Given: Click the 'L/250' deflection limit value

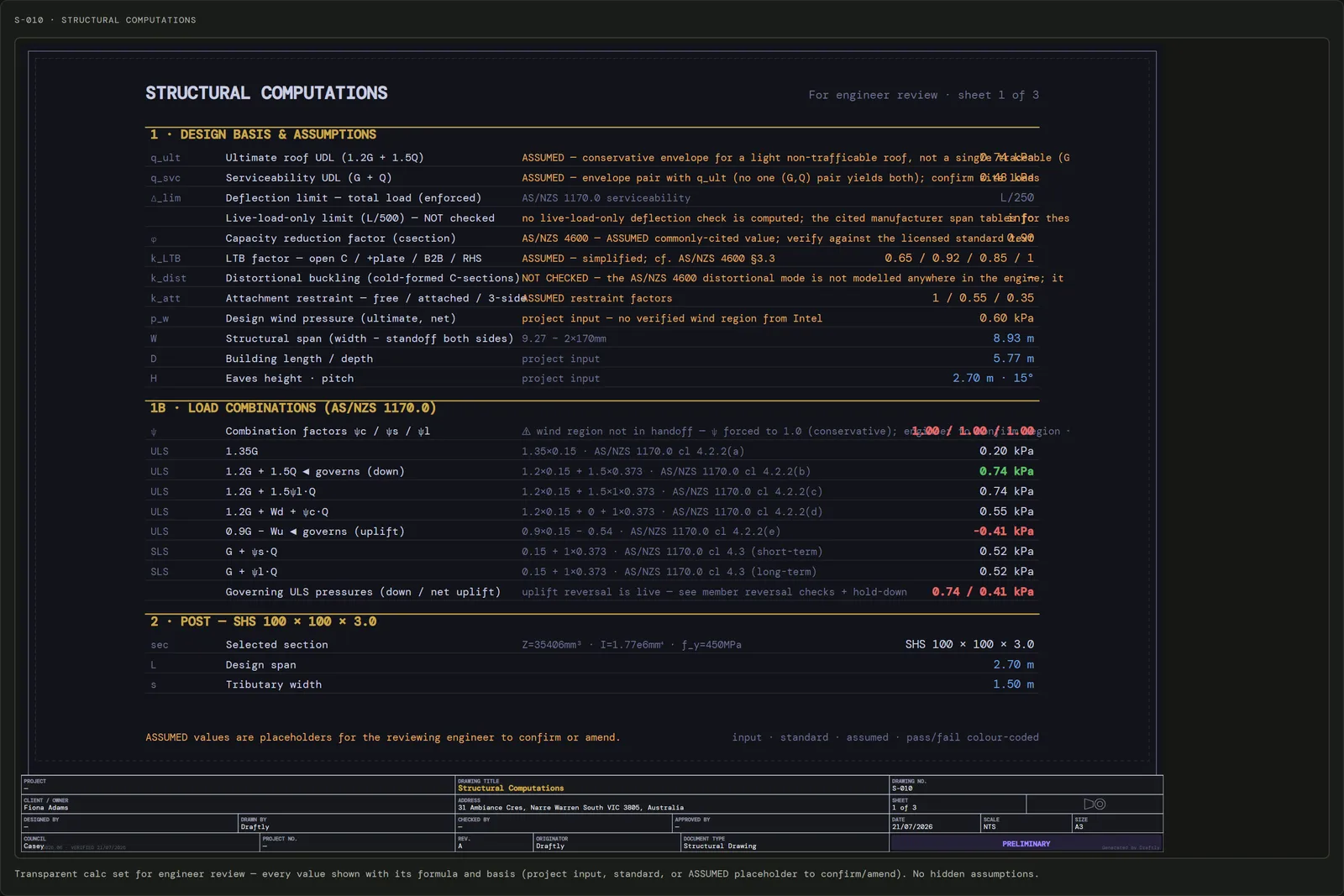Looking at the screenshot, I should pyautogui.click(x=1017, y=198).
